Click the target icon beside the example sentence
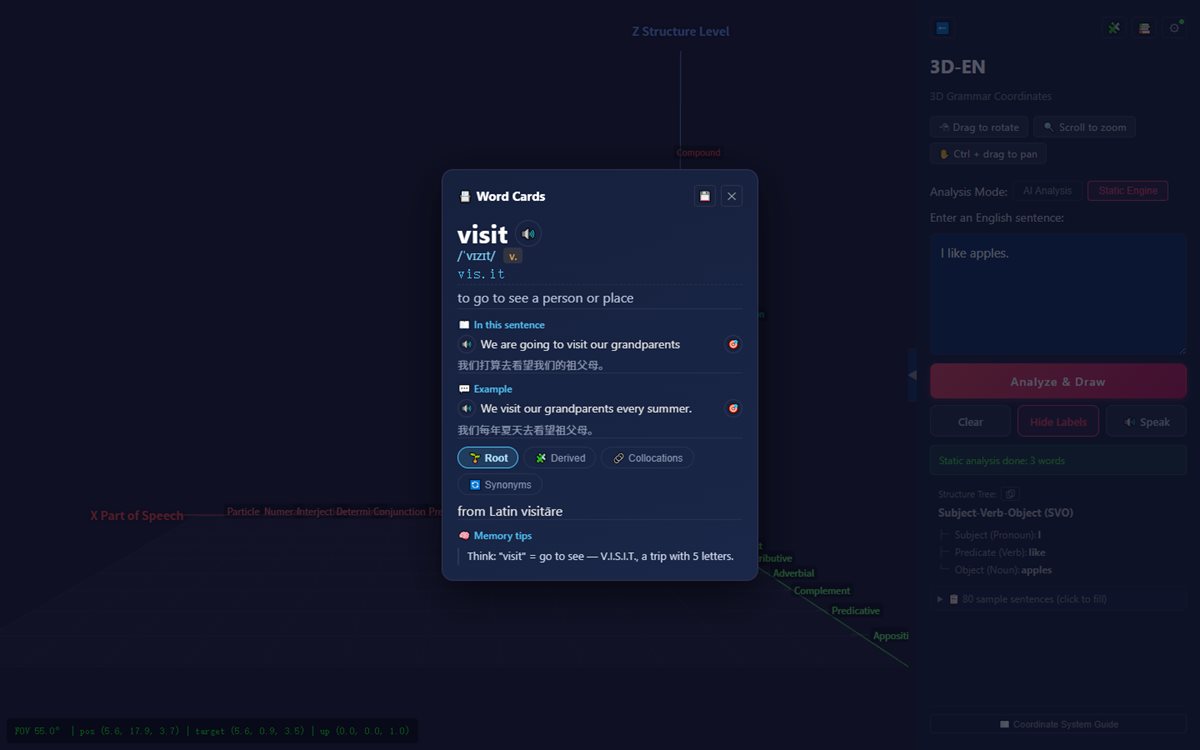Screen dimensions: 1200x750 733,408
